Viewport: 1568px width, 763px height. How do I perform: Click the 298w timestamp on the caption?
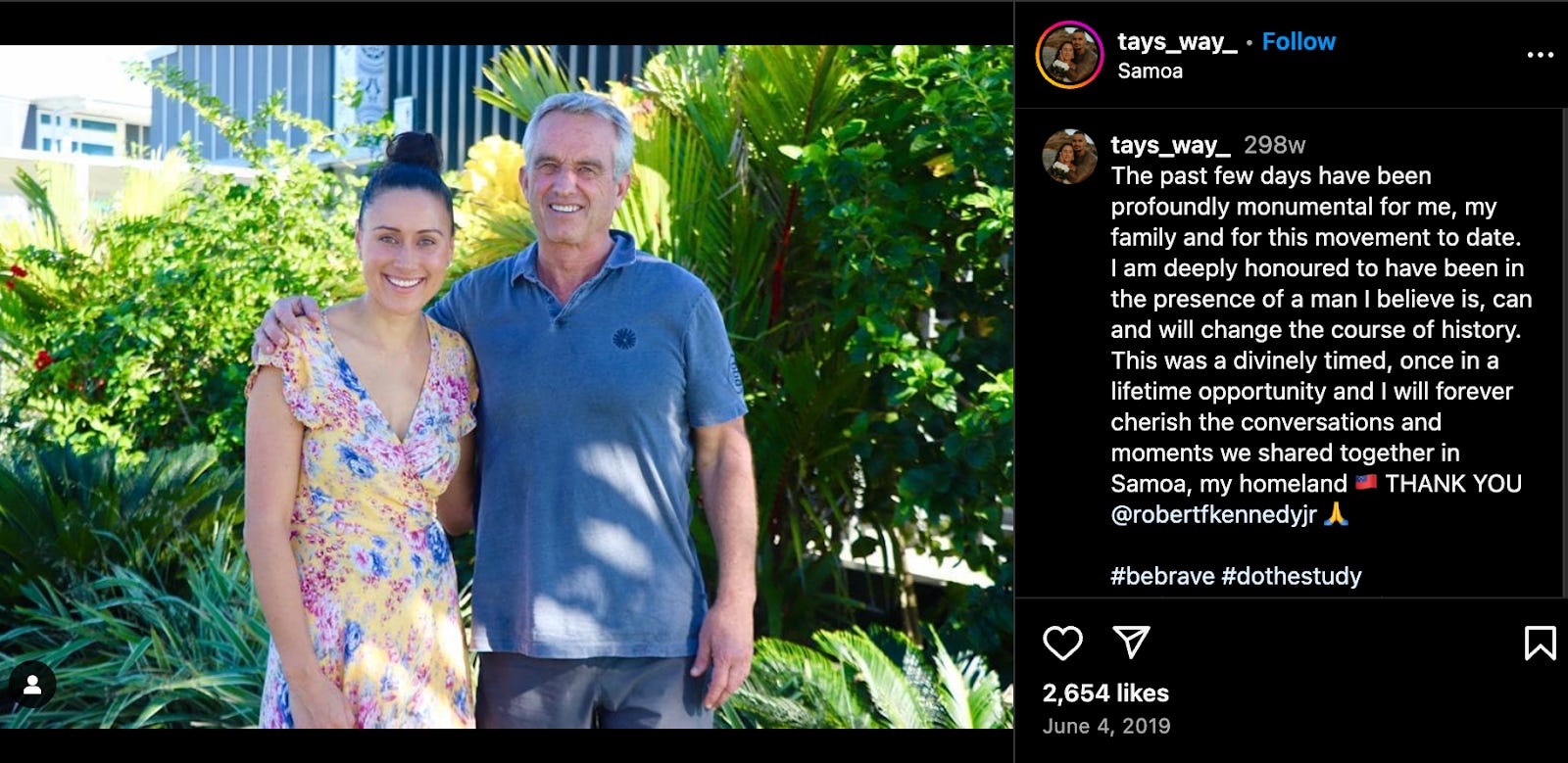click(1274, 145)
